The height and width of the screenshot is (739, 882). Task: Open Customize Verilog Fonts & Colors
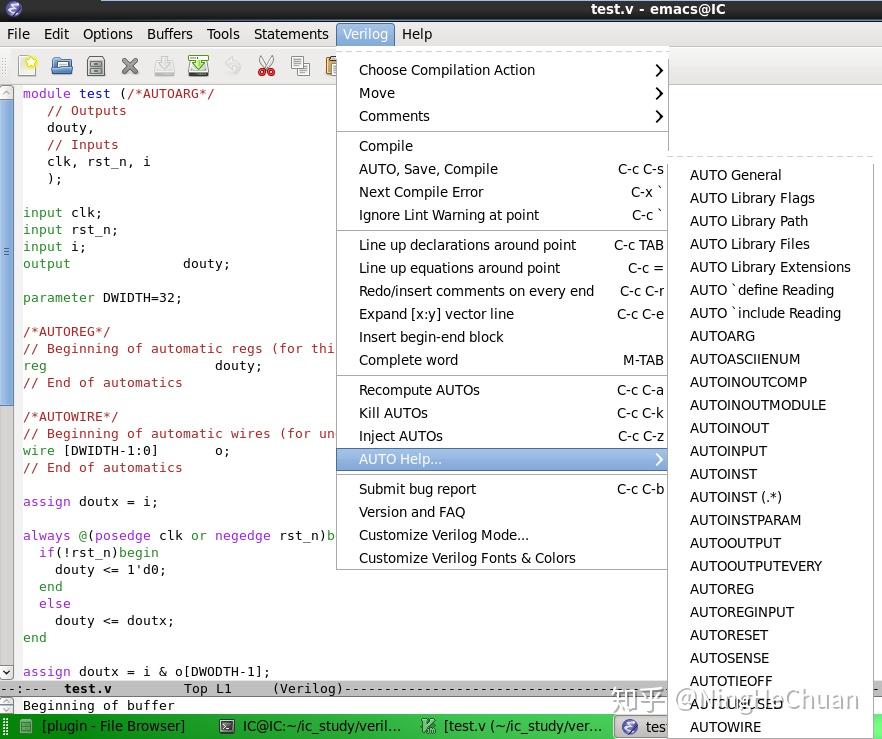467,558
